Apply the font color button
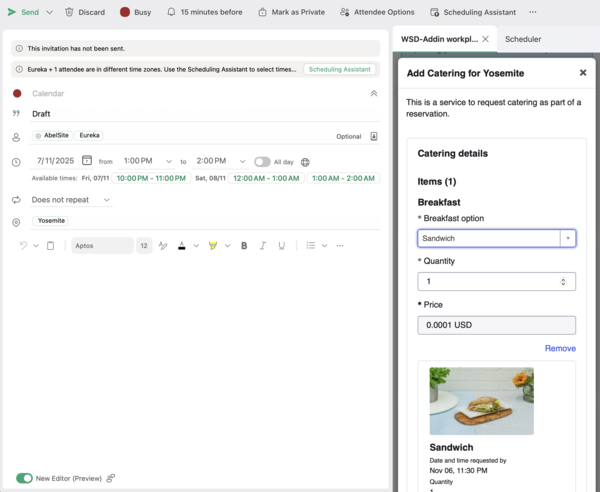The height and width of the screenshot is (492, 600). click(182, 246)
